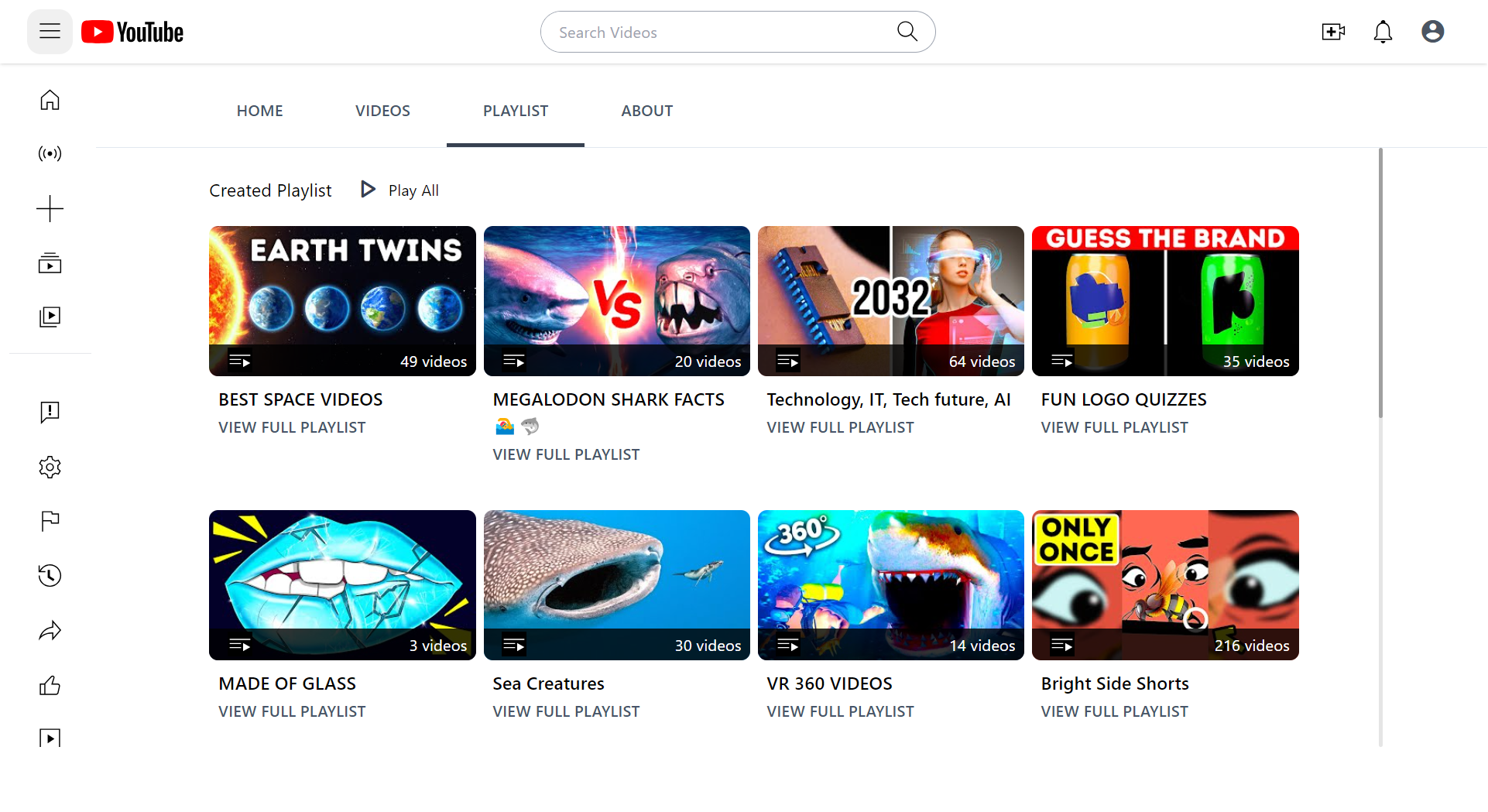Click playlist icon on BEST SPACE VIDEOS thumbnail
The image size is (1488, 812).
(239, 361)
